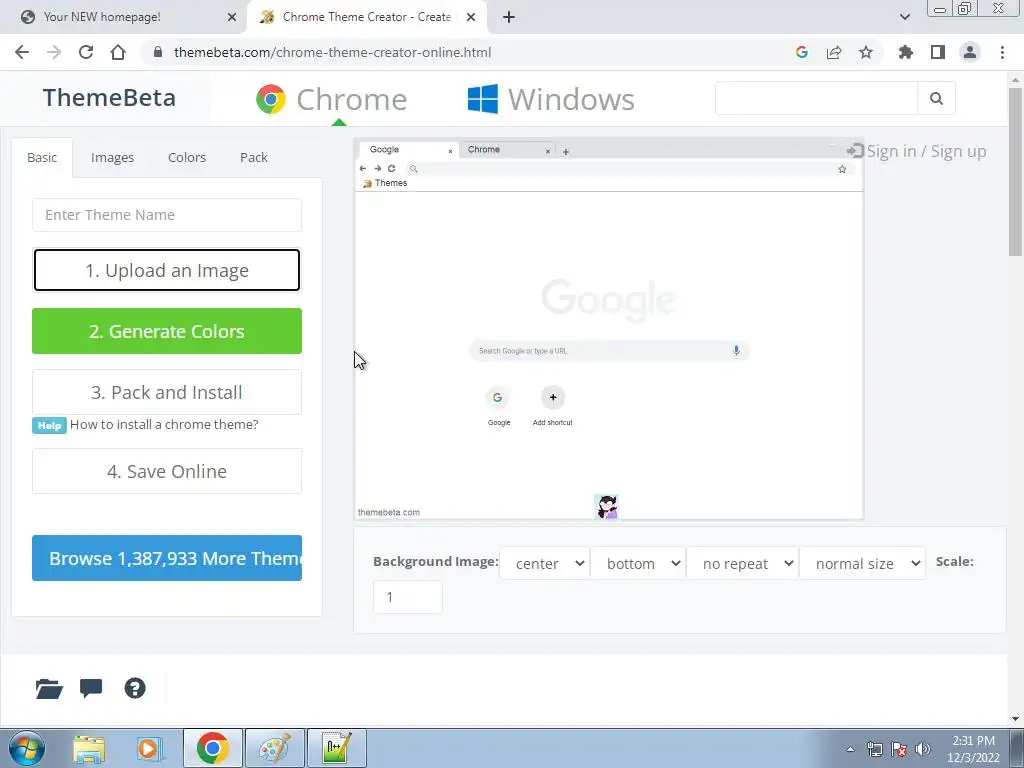Viewport: 1024px width, 768px height.
Task: Open the Extensions puzzle icon
Action: [x=906, y=52]
